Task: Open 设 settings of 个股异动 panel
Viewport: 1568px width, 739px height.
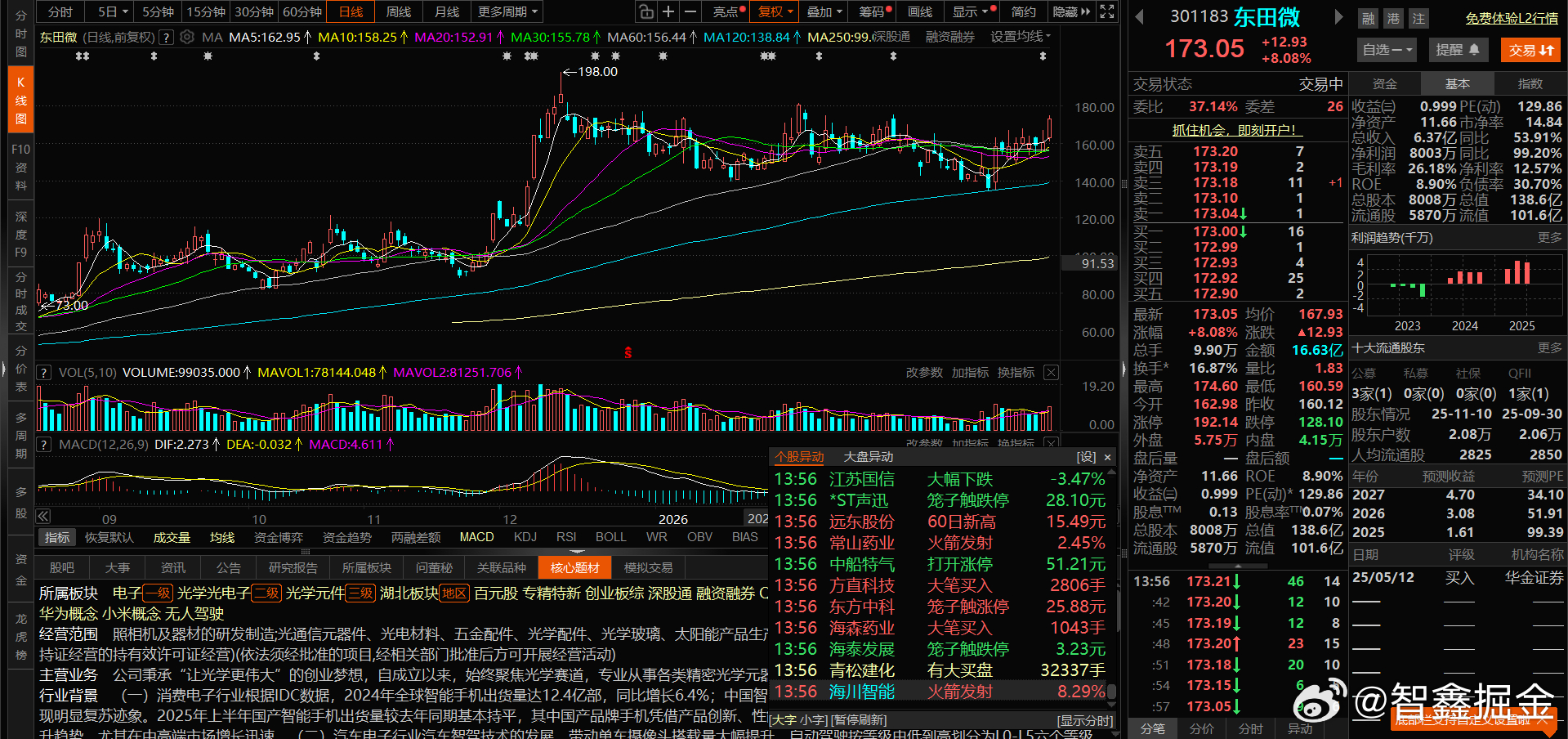Action: click(1086, 457)
